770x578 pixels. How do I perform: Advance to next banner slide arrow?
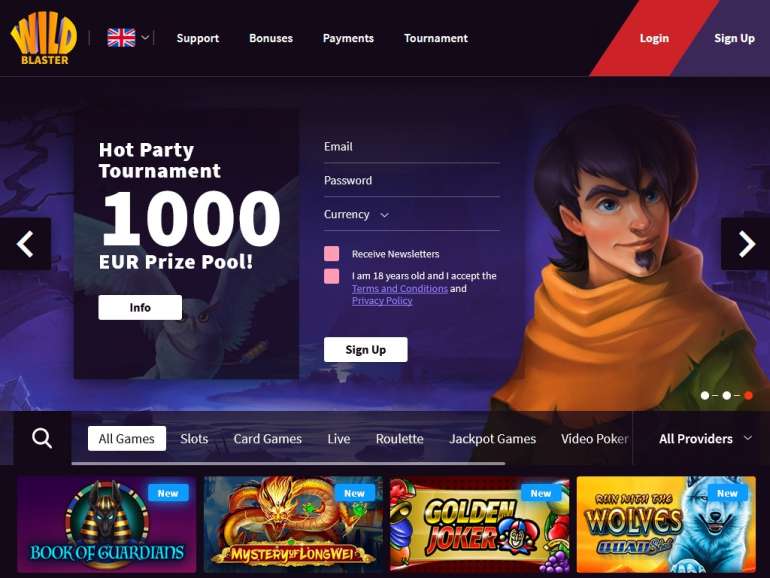click(x=745, y=244)
